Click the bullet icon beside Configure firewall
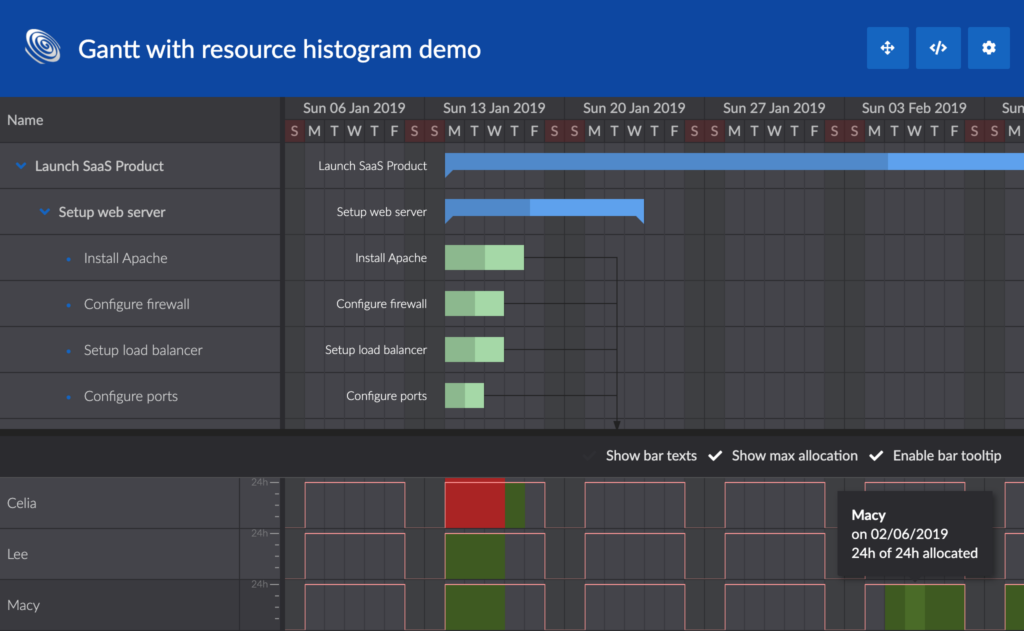This screenshot has height=631, width=1024. click(x=68, y=304)
